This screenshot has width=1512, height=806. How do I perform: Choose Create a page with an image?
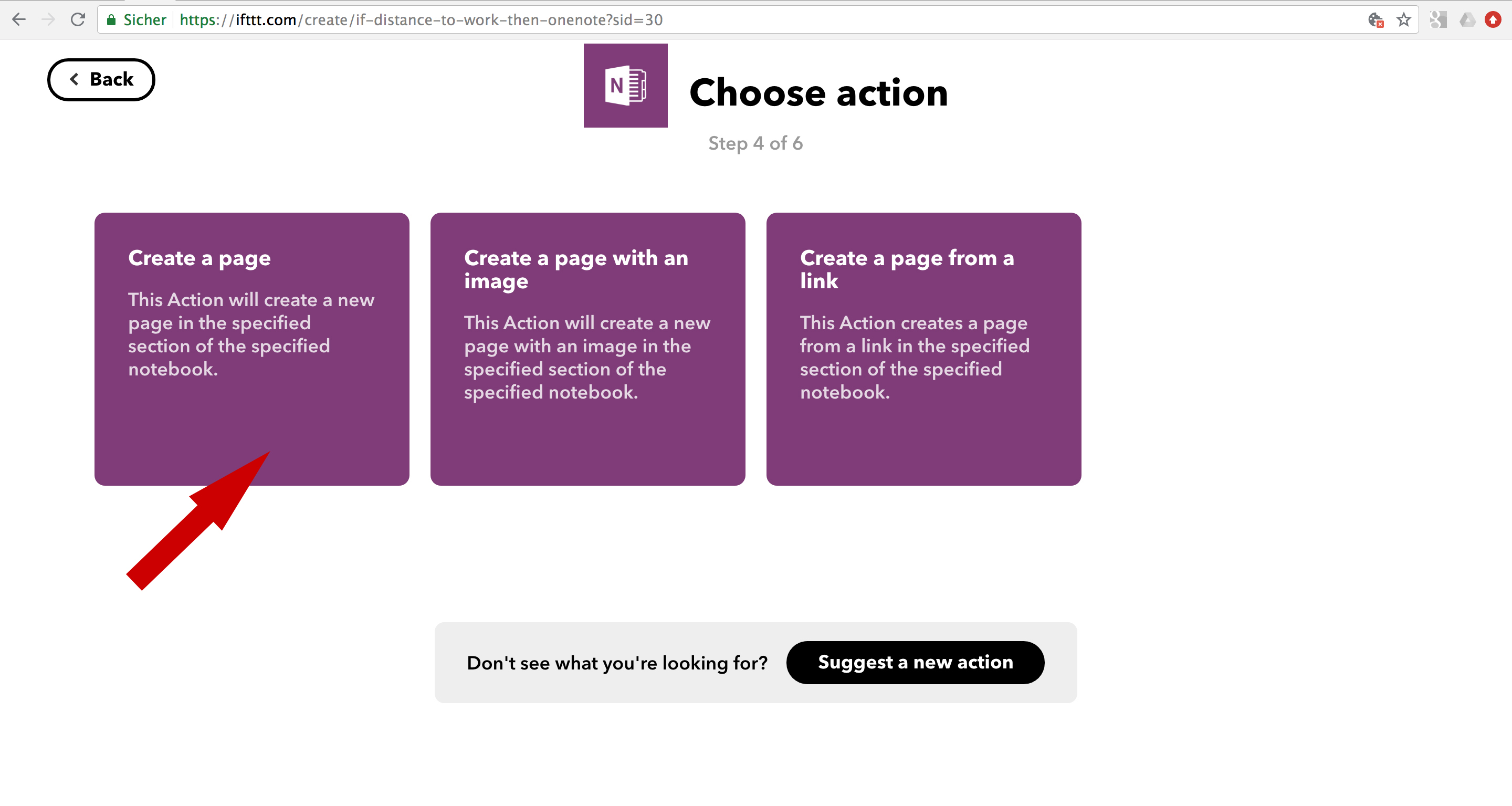point(587,349)
